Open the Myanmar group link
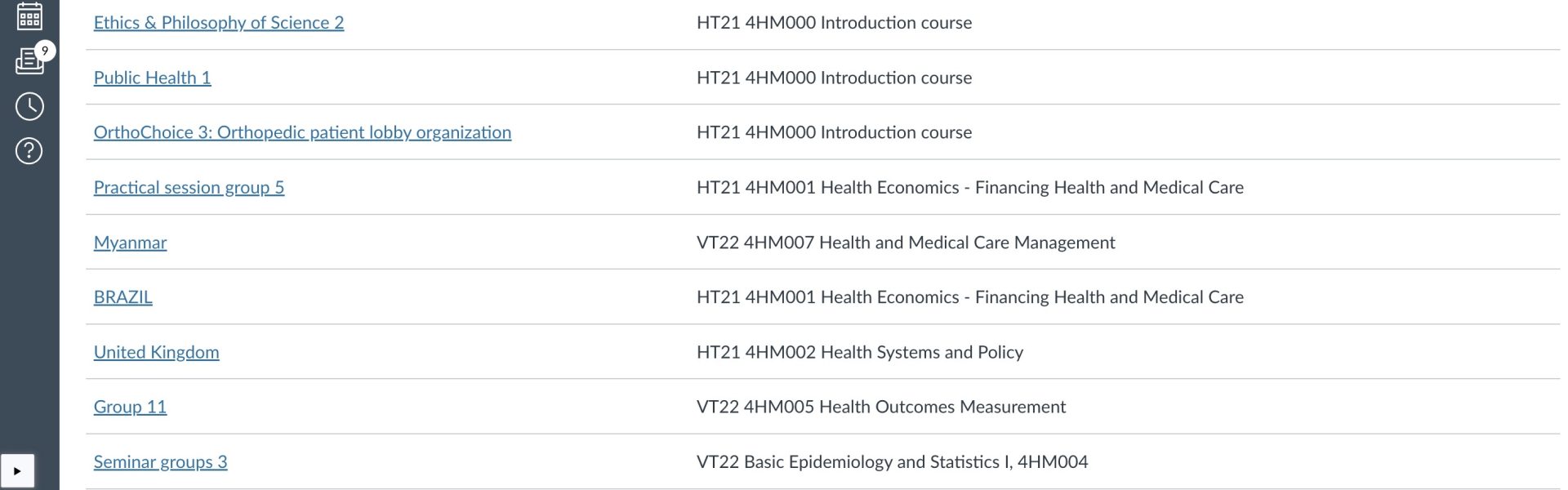Image resolution: width=1568 pixels, height=490 pixels. [x=130, y=243]
